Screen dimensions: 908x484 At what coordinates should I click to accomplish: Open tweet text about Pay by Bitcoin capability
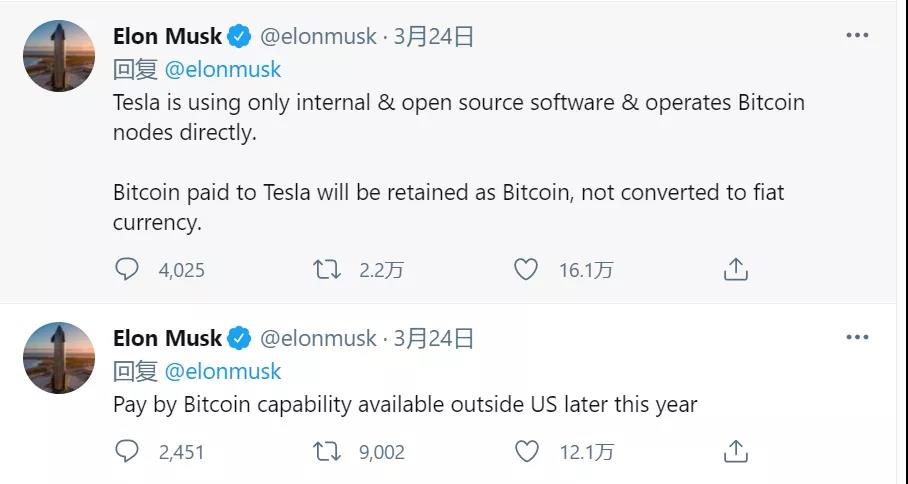[405, 404]
